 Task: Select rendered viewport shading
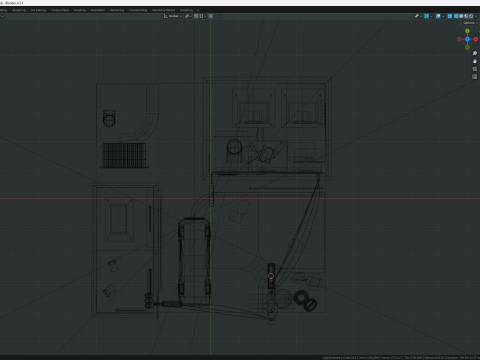tap(471, 16)
